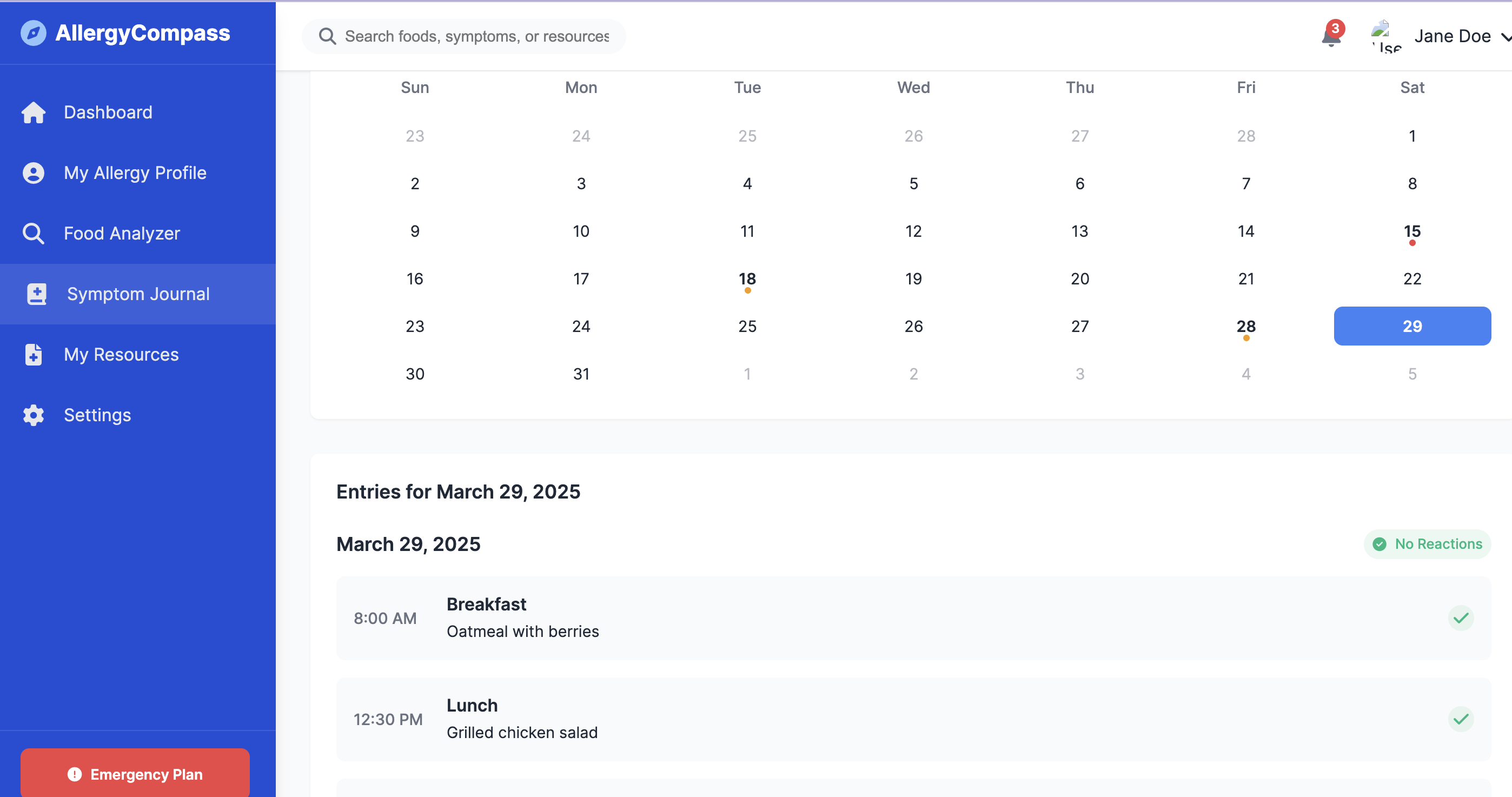Screen dimensions: 1512x797
Task: Click the No Reactions status badge
Action: [1427, 544]
